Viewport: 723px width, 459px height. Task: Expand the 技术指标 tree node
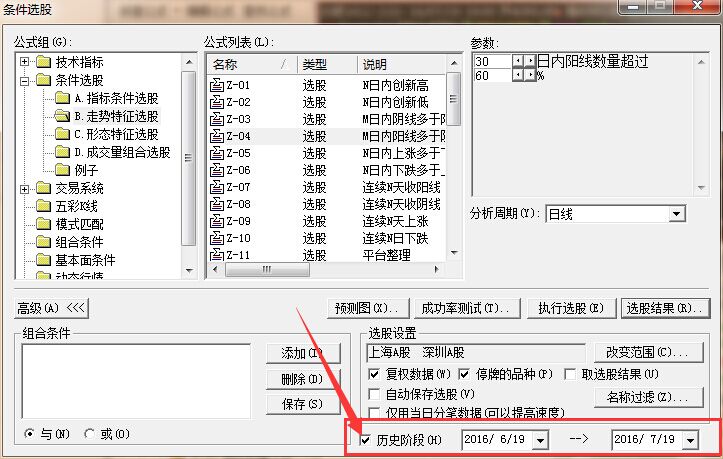click(24, 62)
